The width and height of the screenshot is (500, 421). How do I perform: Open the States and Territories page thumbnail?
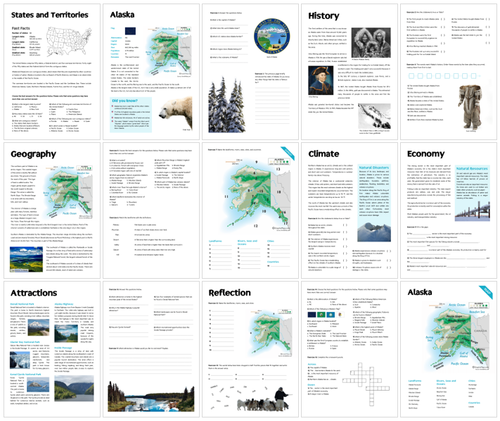pos(52,71)
